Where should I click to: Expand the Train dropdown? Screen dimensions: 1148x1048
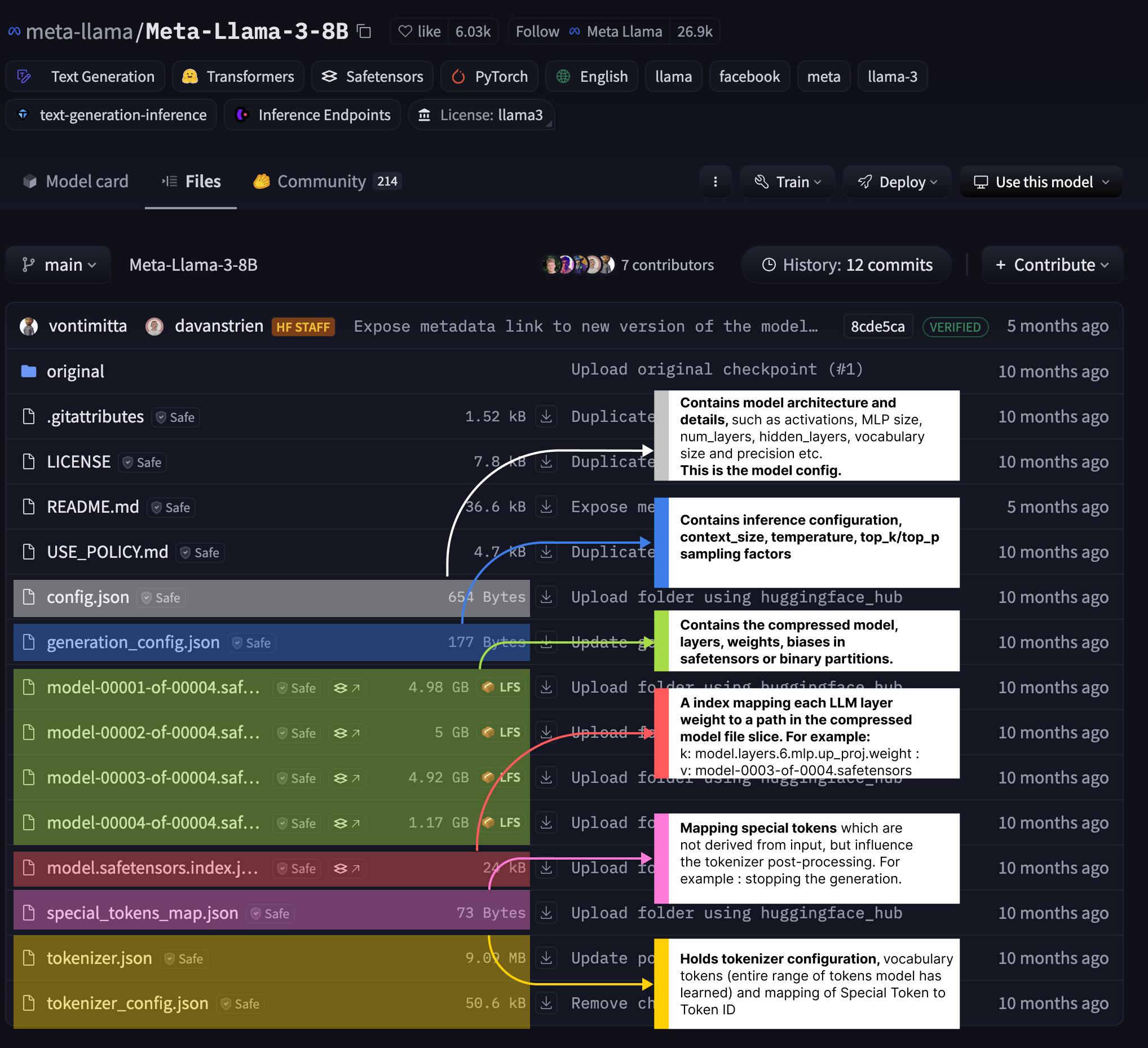click(x=787, y=182)
